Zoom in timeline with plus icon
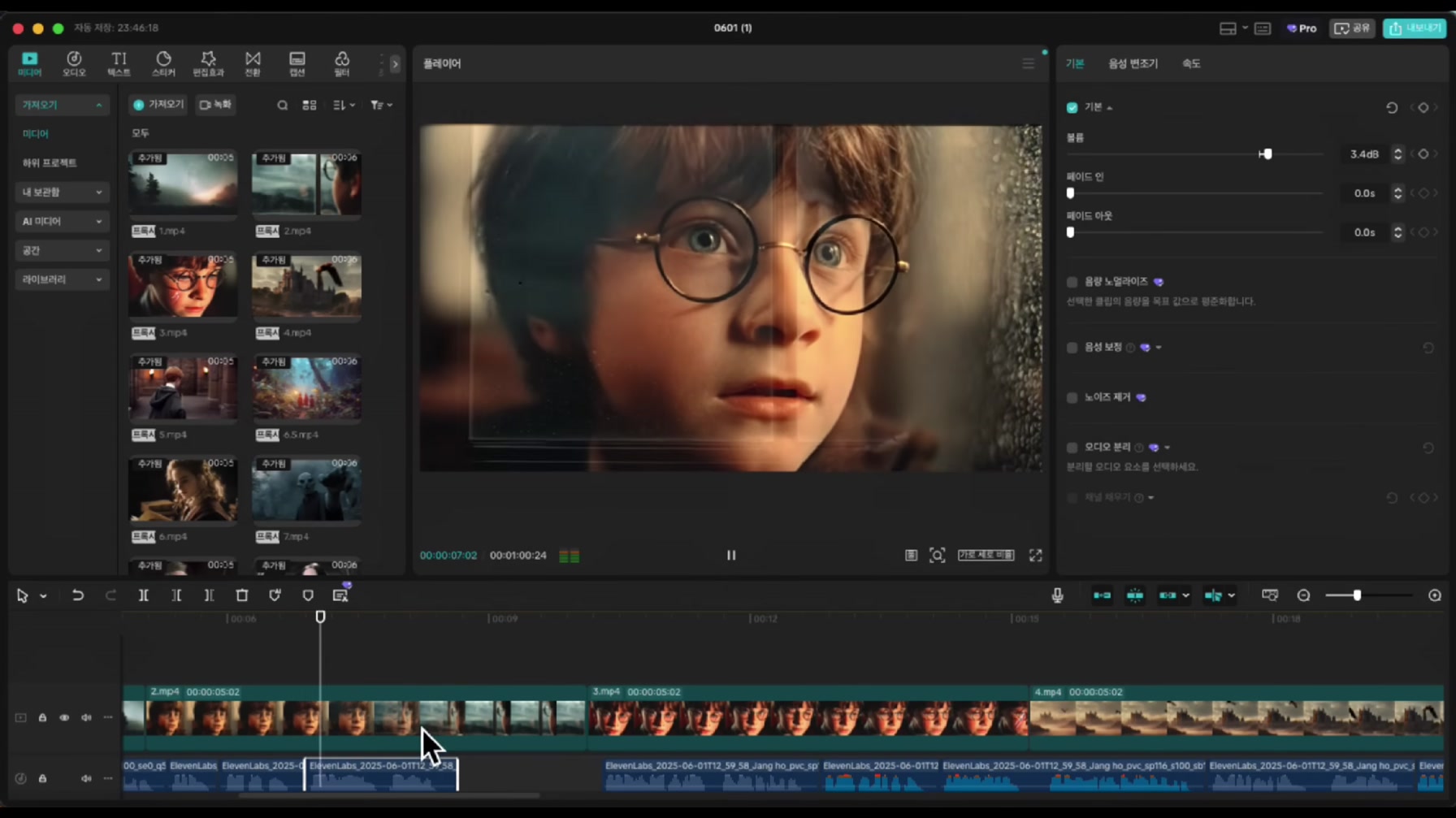Viewport: 1456px width, 818px height. (x=1435, y=595)
